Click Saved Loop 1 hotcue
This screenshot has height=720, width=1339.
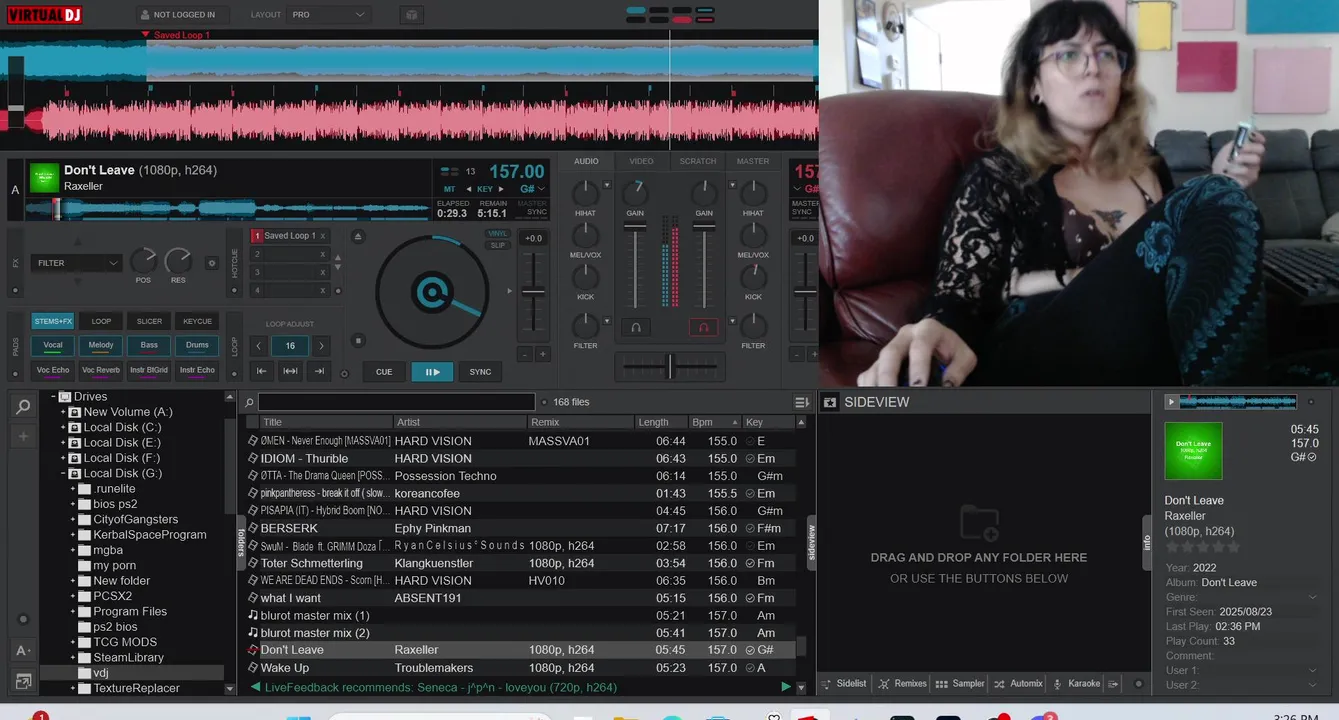click(290, 236)
